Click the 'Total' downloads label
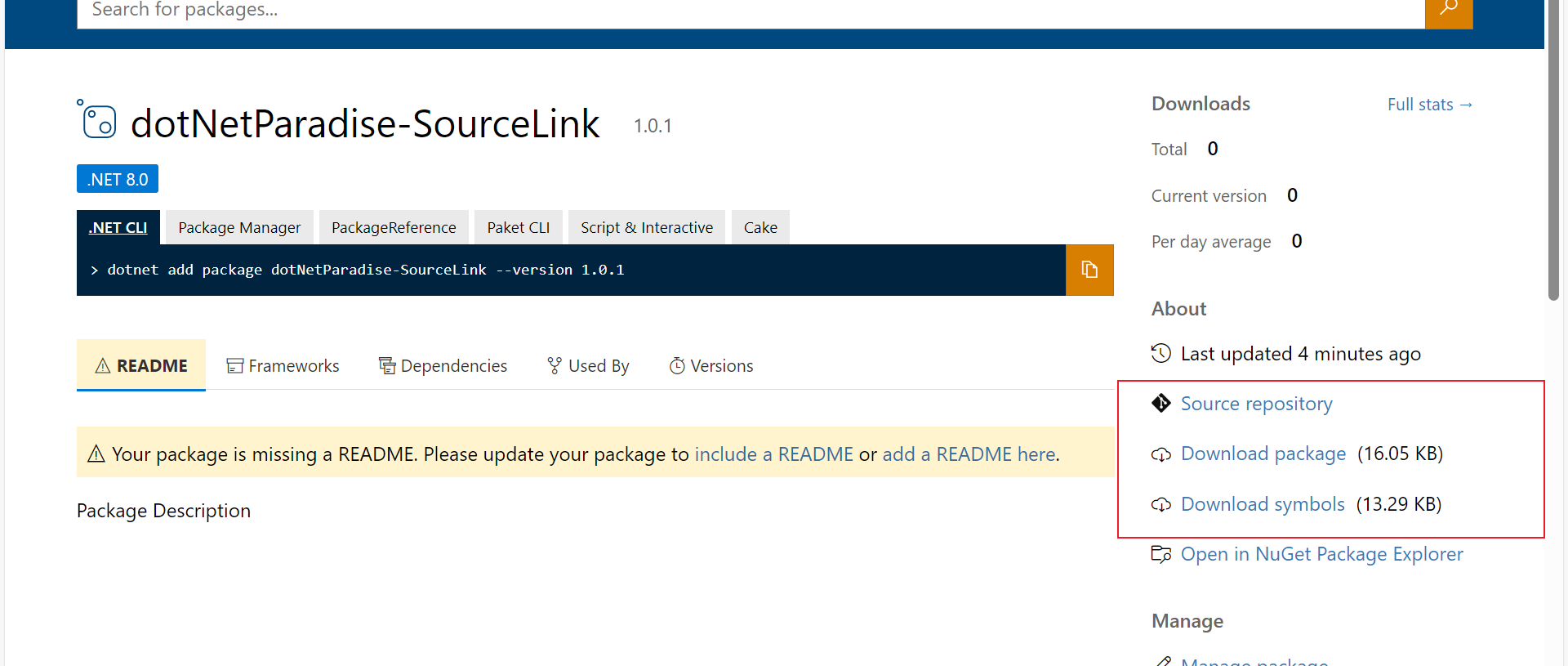Viewport: 1568px width, 666px height. (1169, 150)
